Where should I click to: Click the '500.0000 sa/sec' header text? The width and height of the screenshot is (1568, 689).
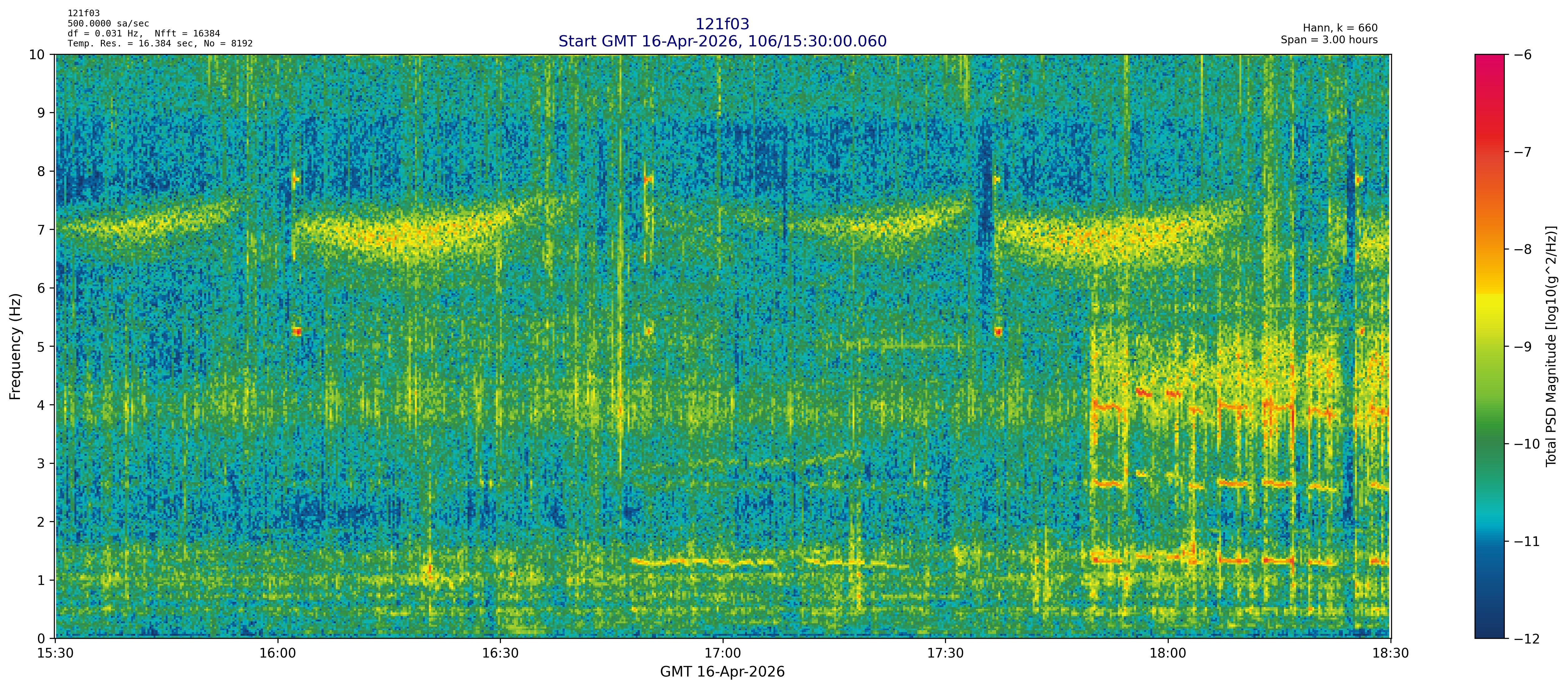[x=108, y=24]
